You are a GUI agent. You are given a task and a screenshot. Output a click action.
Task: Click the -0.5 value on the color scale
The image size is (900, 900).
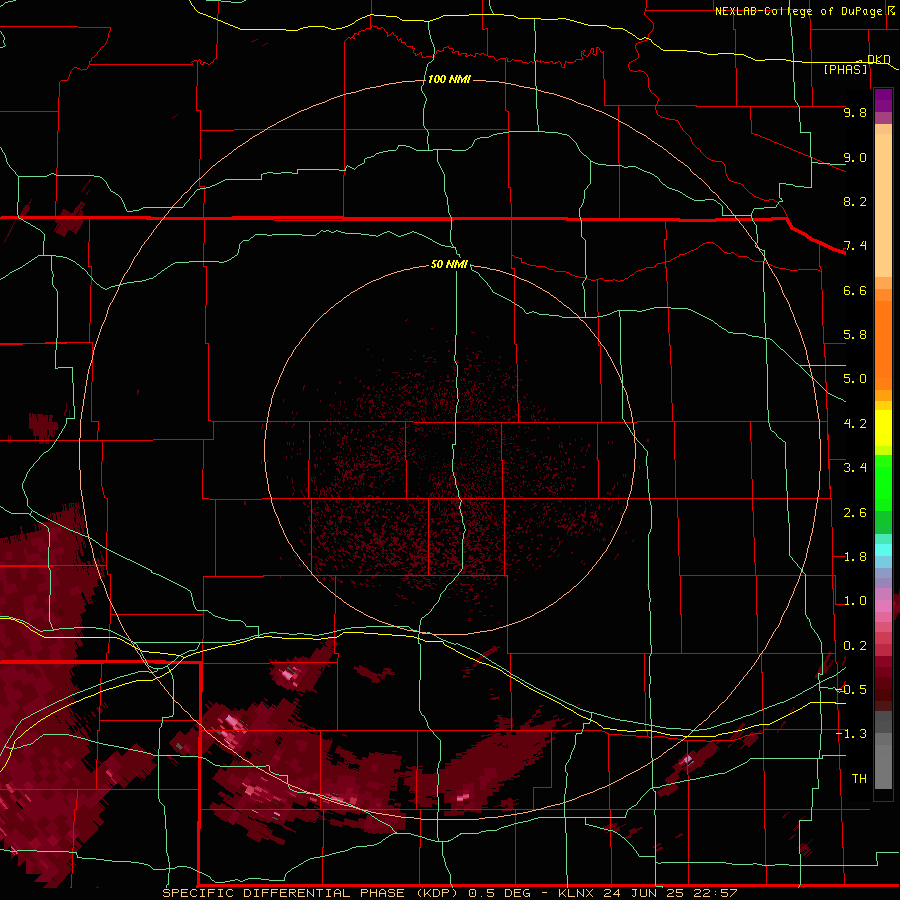click(x=851, y=690)
